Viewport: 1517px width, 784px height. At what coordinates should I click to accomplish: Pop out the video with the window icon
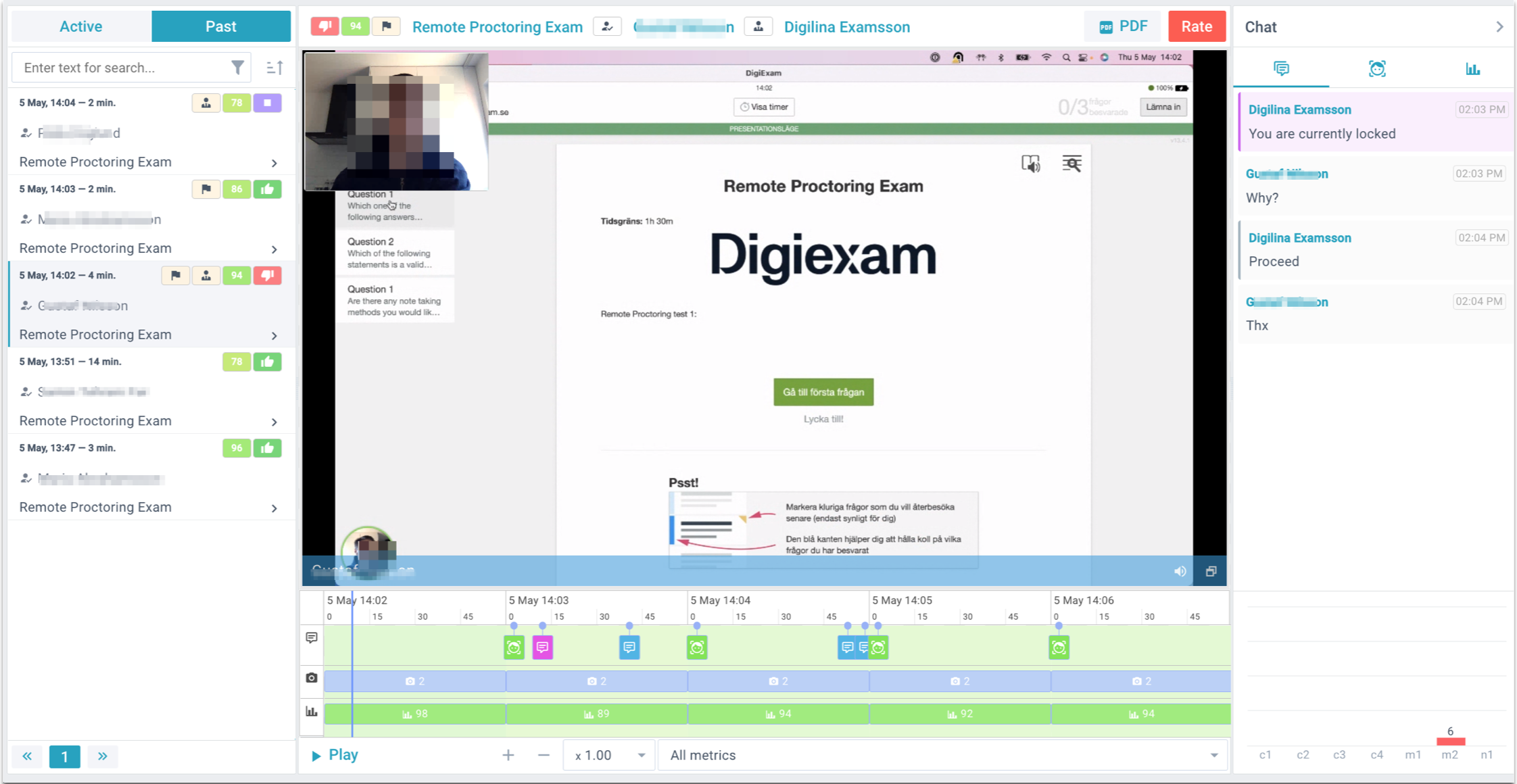pos(1211,571)
